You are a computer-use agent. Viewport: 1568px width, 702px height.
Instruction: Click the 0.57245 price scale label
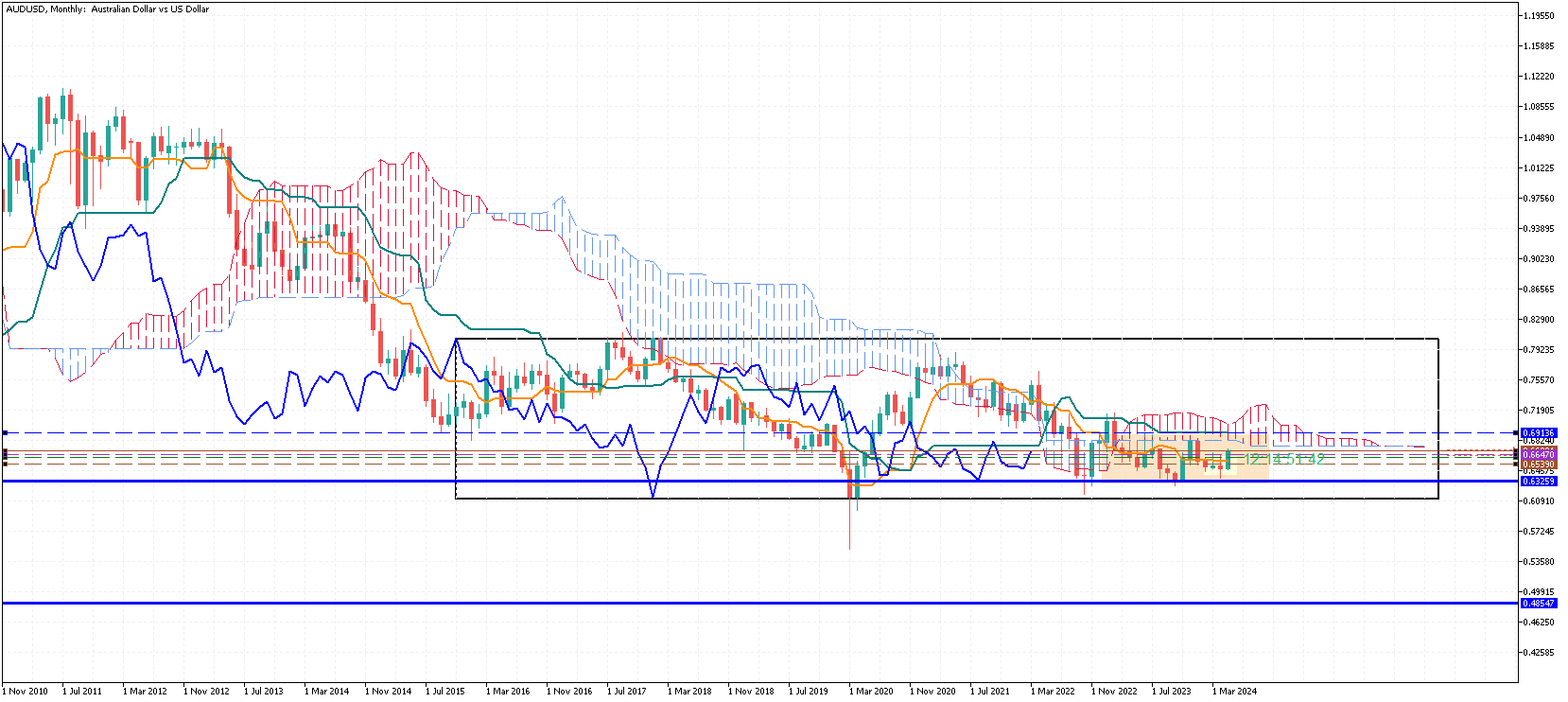click(1540, 532)
